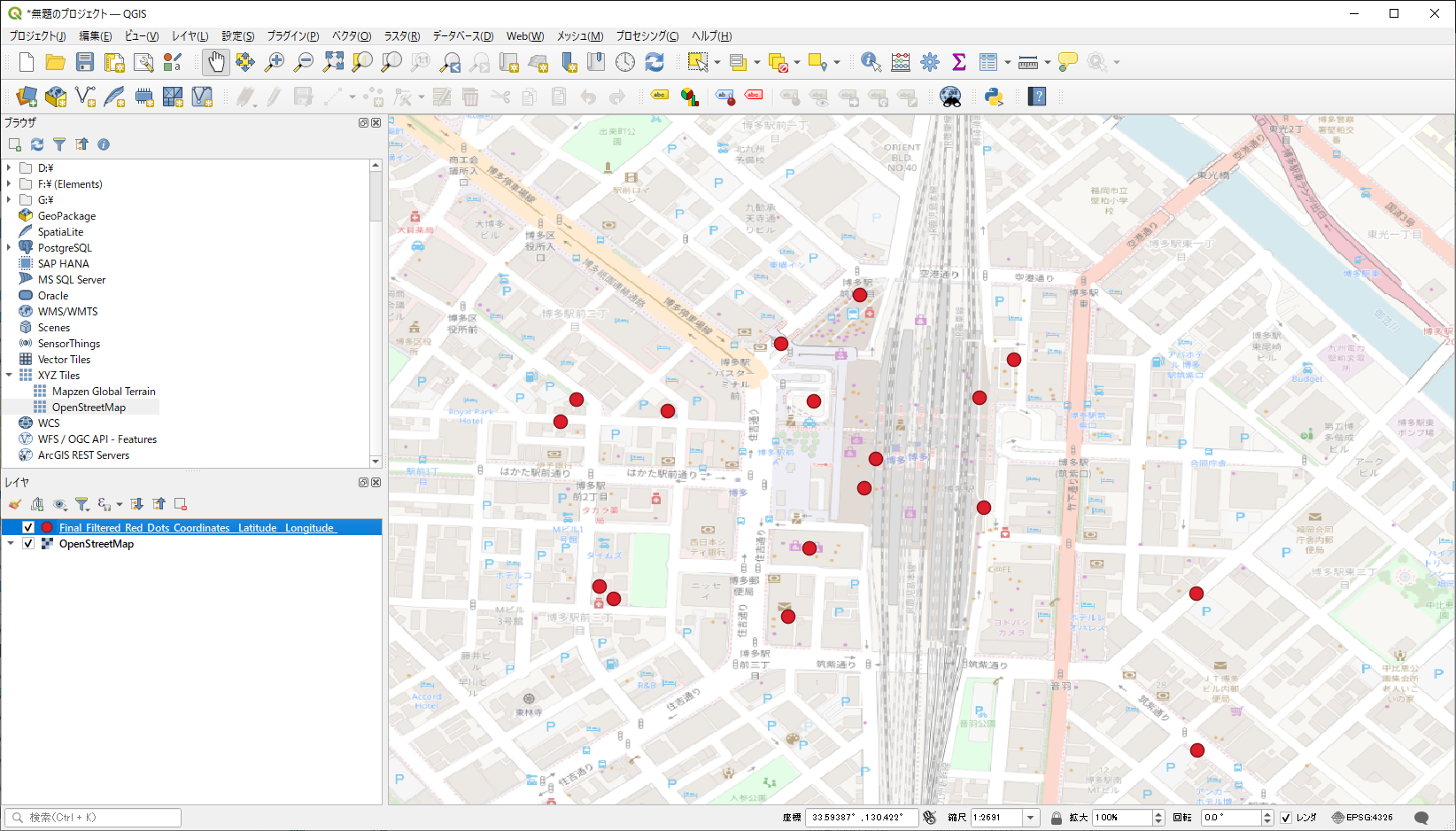This screenshot has height=831, width=1456.
Task: Toggle the OpenStreetMap layer visibility checkbox
Action: coord(28,543)
